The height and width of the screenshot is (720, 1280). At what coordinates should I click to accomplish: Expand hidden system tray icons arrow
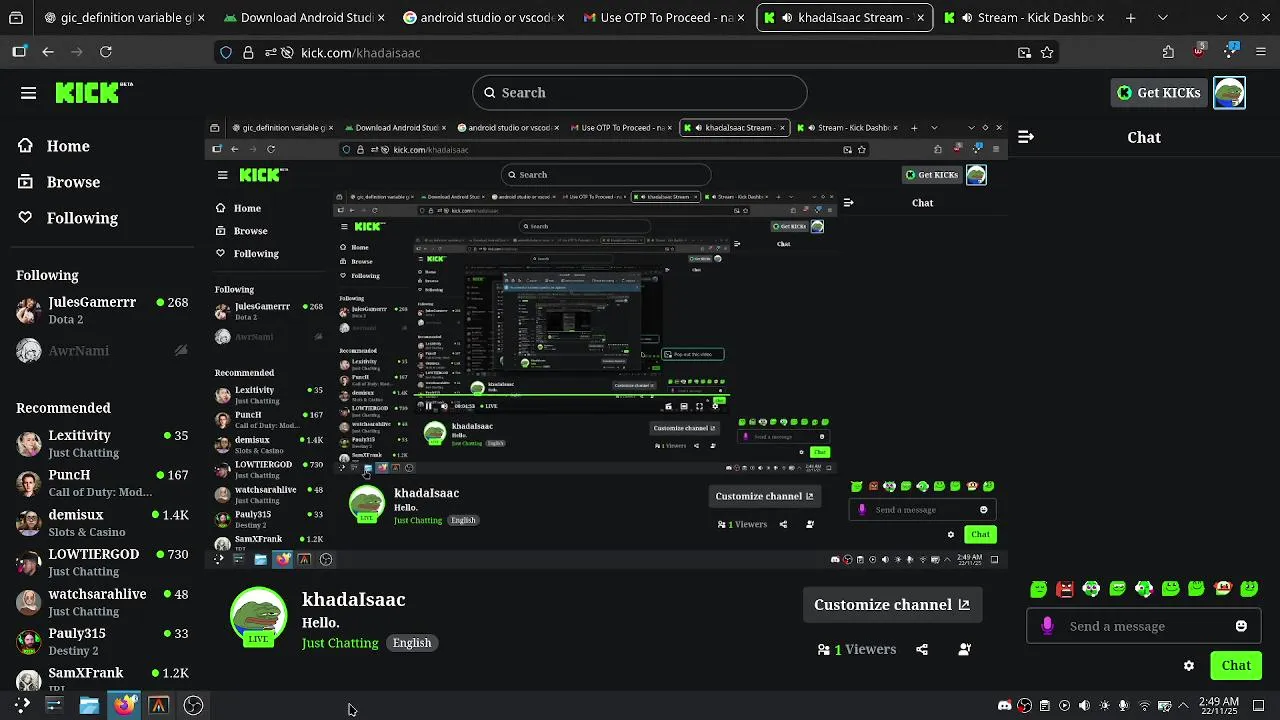pos(1183,706)
